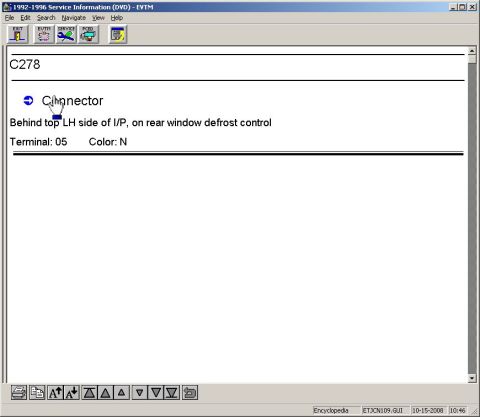Increase font size with A up-arrow button
Screen dimensions: 480x417
click(x=55, y=392)
